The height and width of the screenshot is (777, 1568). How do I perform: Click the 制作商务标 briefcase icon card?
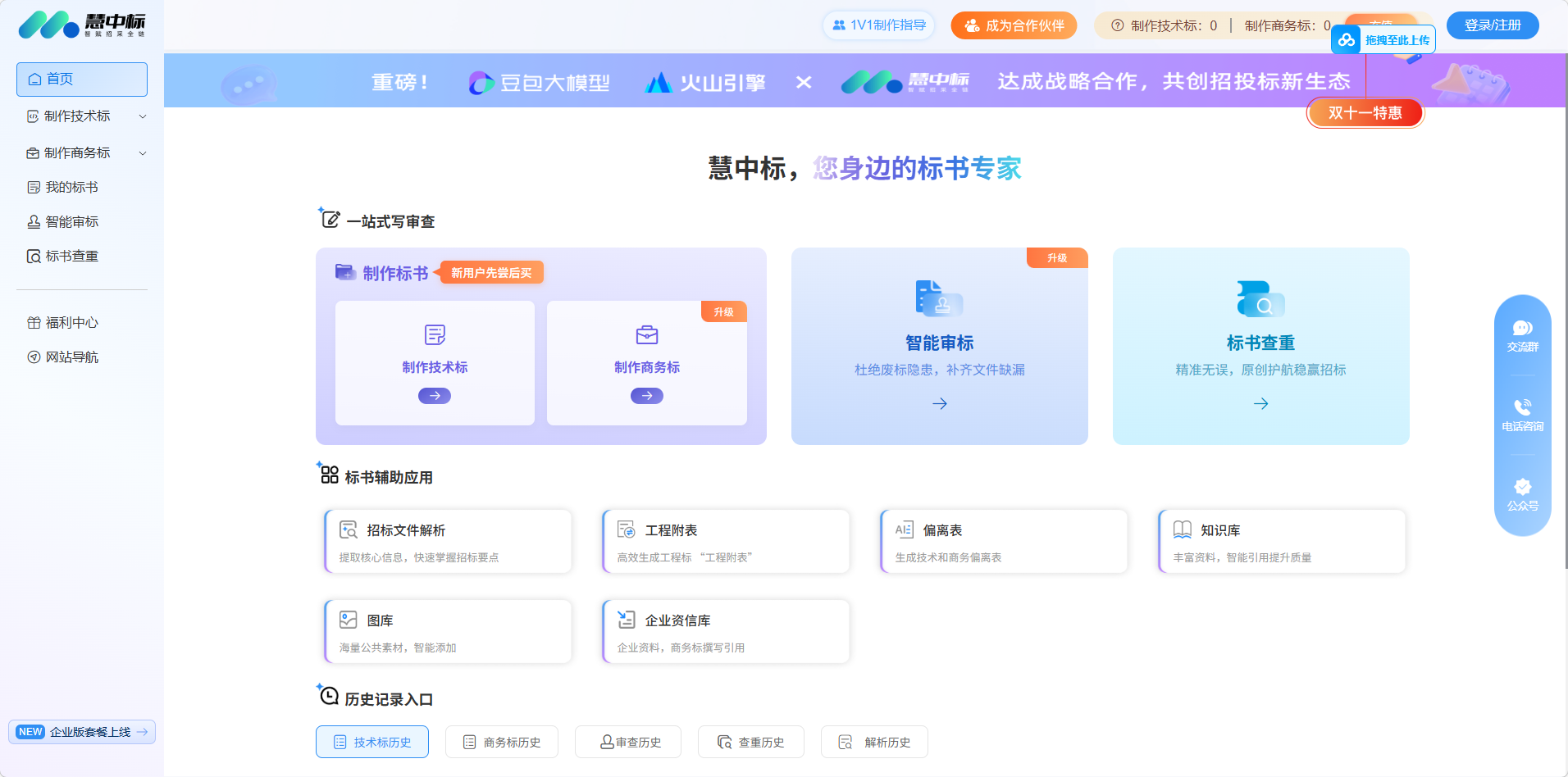coord(647,363)
